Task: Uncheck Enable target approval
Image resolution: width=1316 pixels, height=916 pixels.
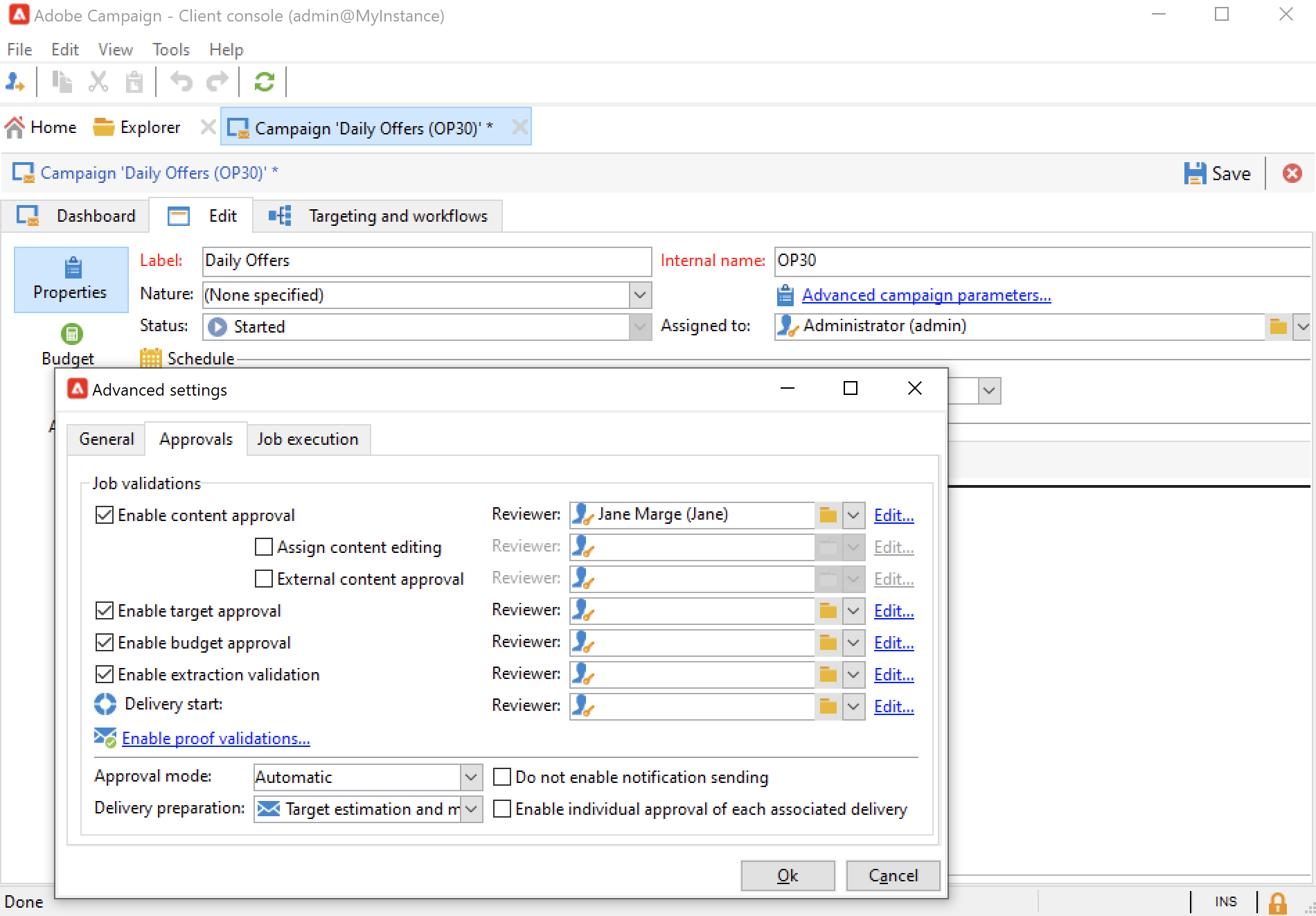Action: (x=104, y=610)
